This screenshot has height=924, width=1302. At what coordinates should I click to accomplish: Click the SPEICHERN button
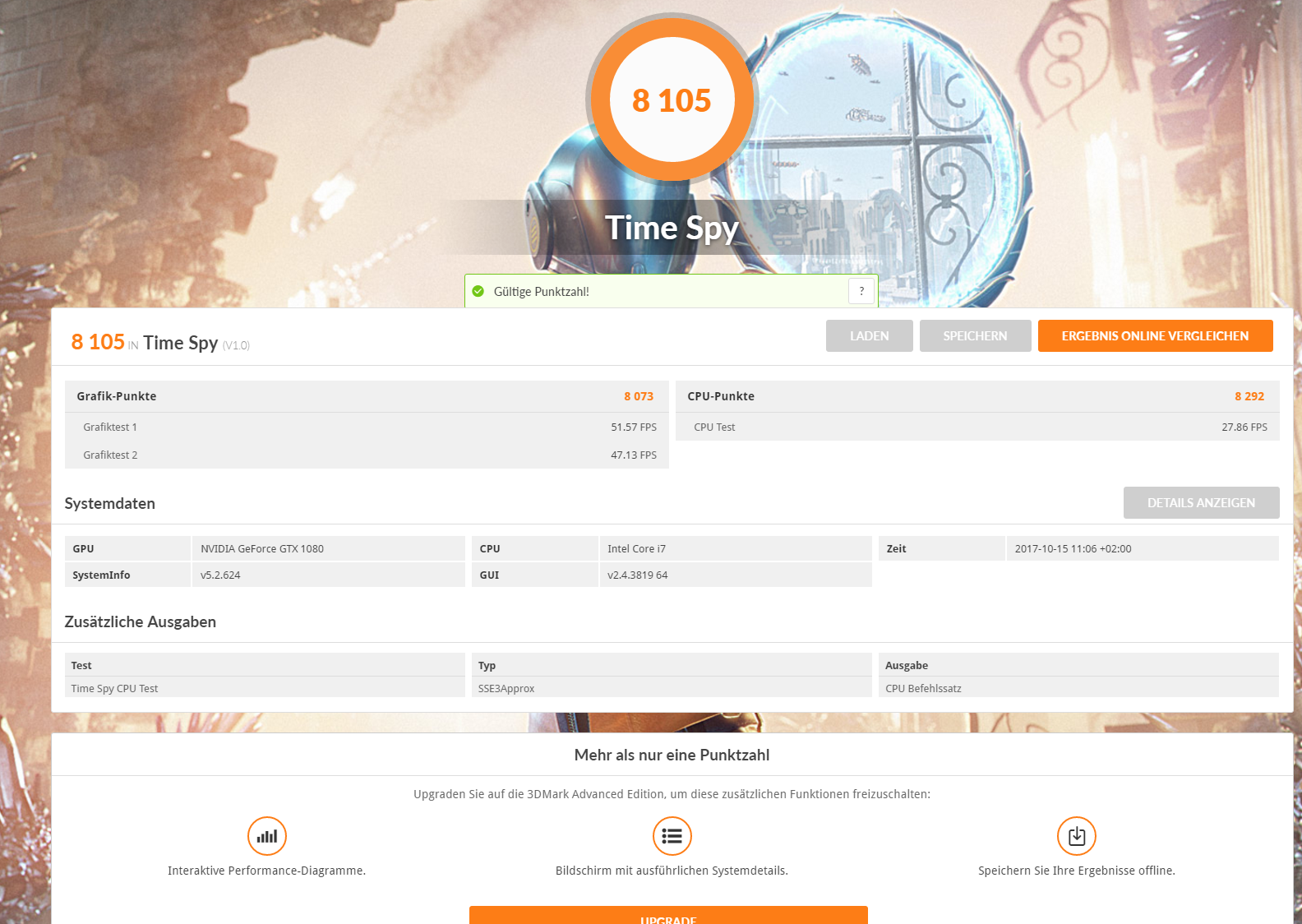(976, 335)
